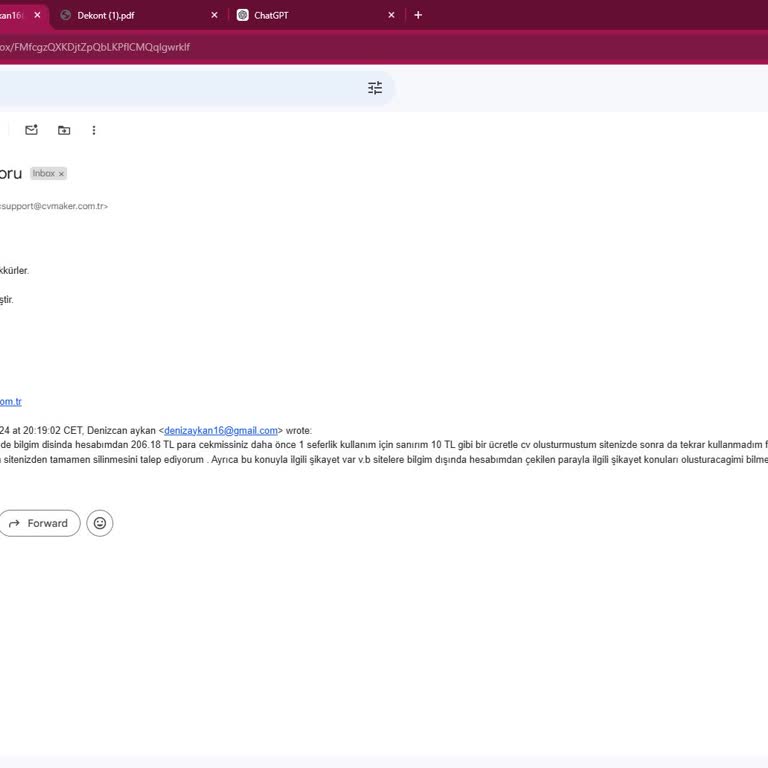
Task: Open the search options filter icon
Action: click(x=375, y=88)
